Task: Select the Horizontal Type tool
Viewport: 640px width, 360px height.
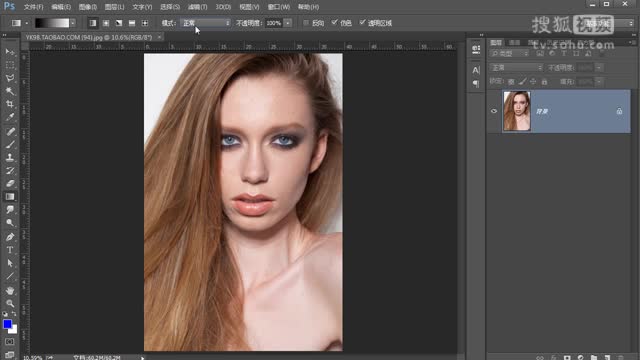Action: (10, 250)
